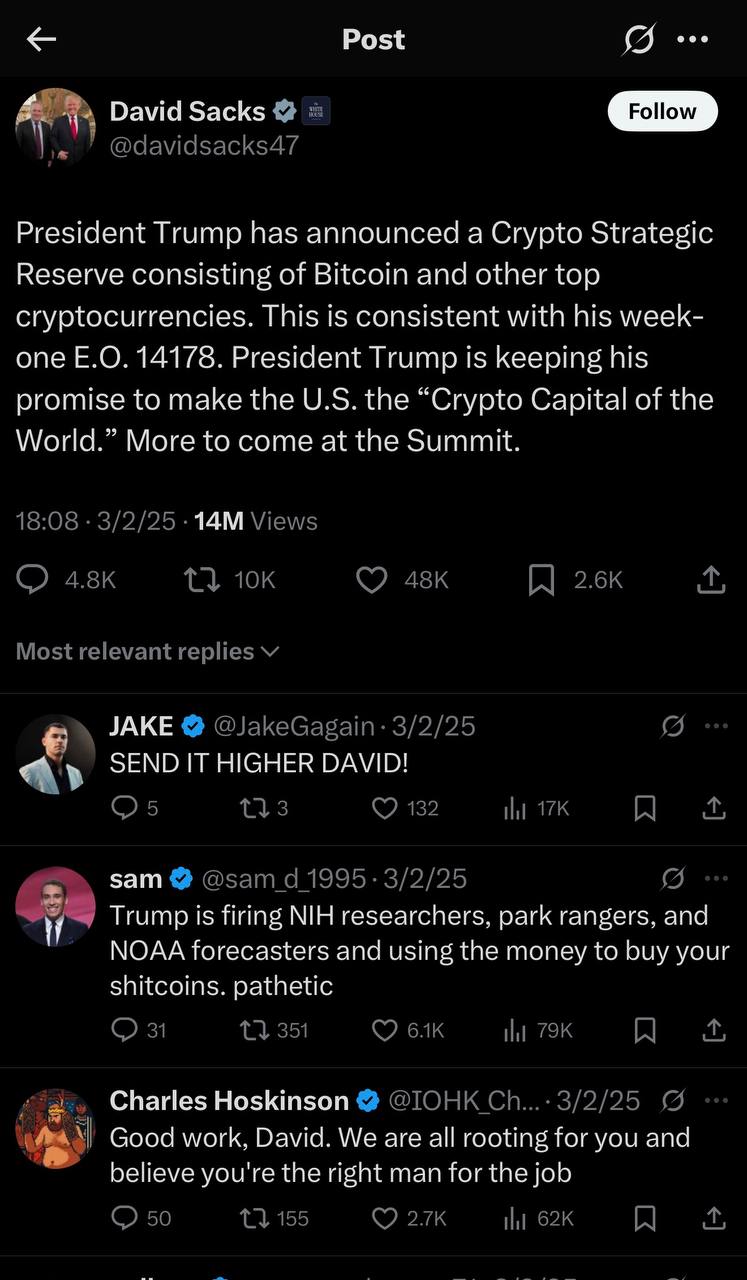The width and height of the screenshot is (747, 1280).
Task: Tap the back arrow icon
Action: coord(41,39)
